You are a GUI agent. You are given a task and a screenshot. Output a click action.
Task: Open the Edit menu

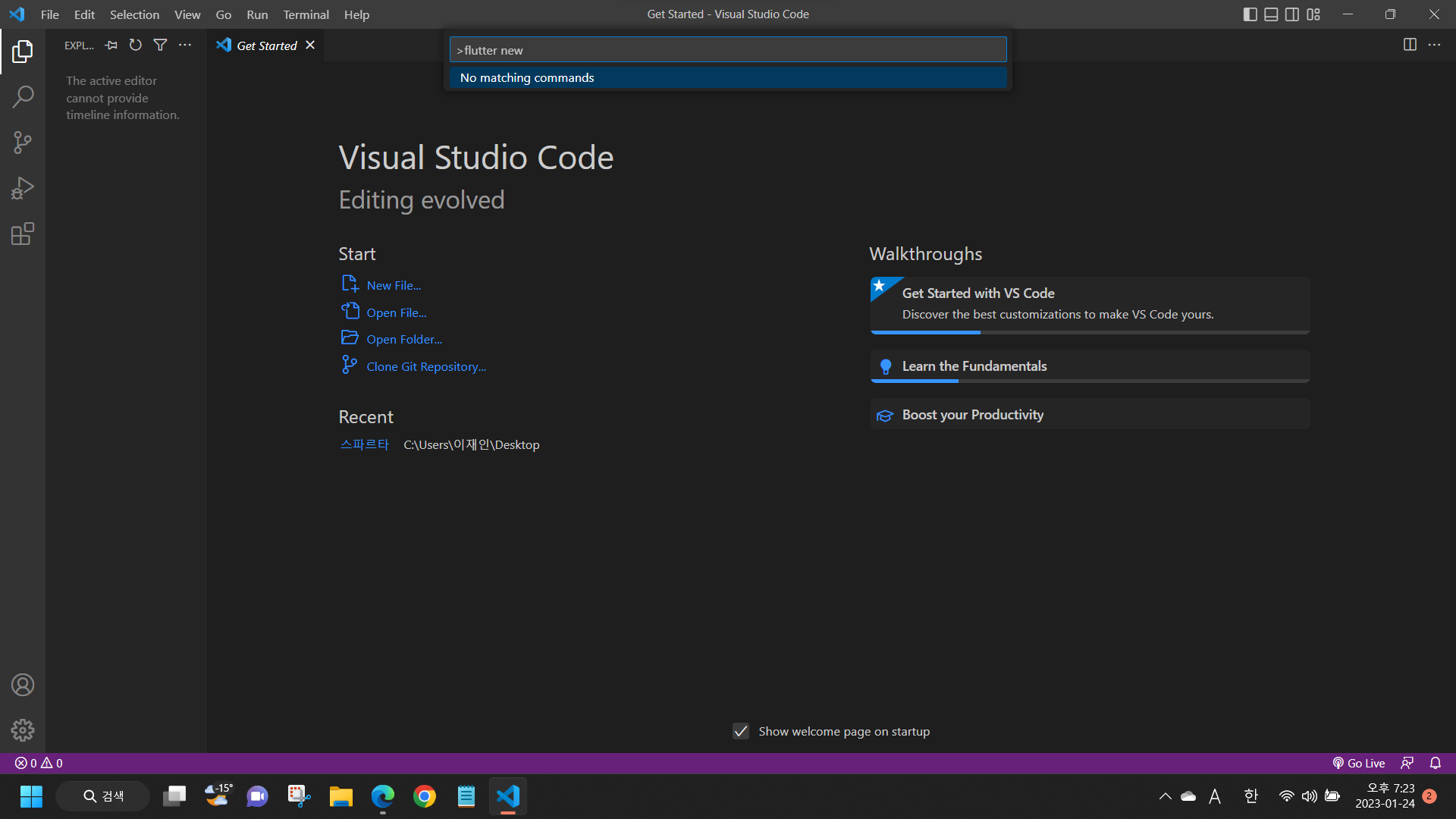tap(84, 14)
